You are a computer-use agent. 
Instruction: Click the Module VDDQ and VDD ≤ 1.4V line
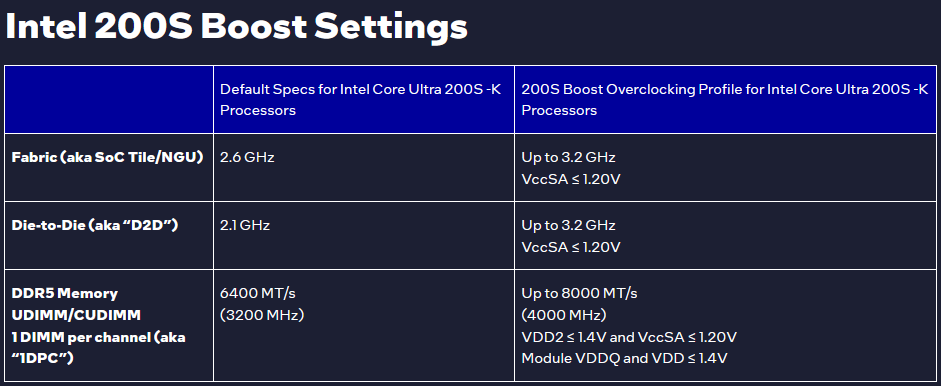click(624, 359)
